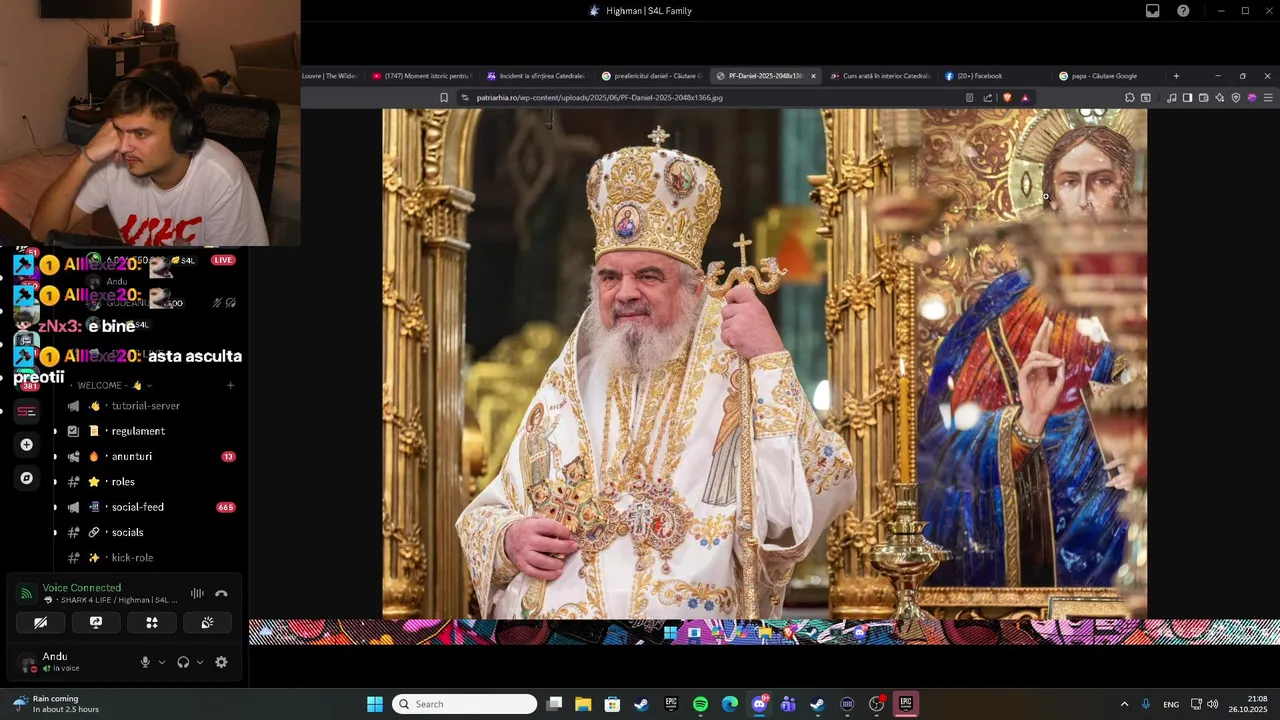Screen dimensions: 1280x720
Task: Click the ENG language indicator
Action: click(1171, 705)
